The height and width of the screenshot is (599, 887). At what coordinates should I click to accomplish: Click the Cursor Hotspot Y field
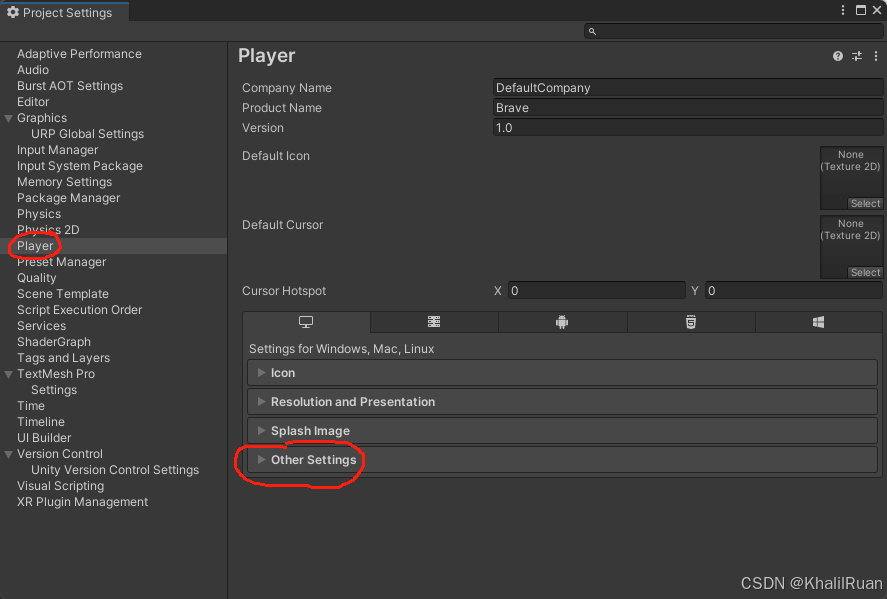point(794,291)
